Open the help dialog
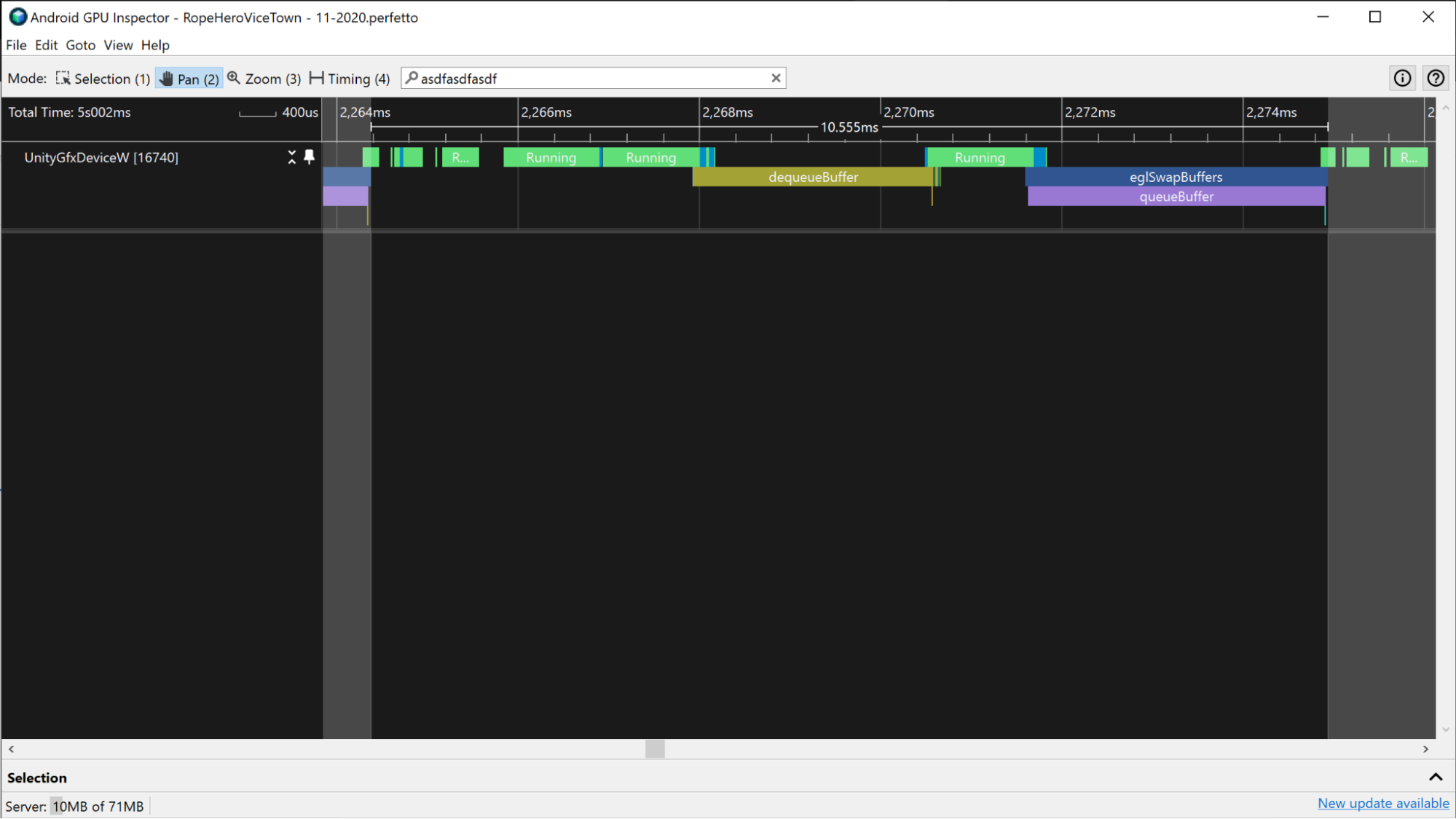This screenshot has height=819, width=1456. (1435, 78)
